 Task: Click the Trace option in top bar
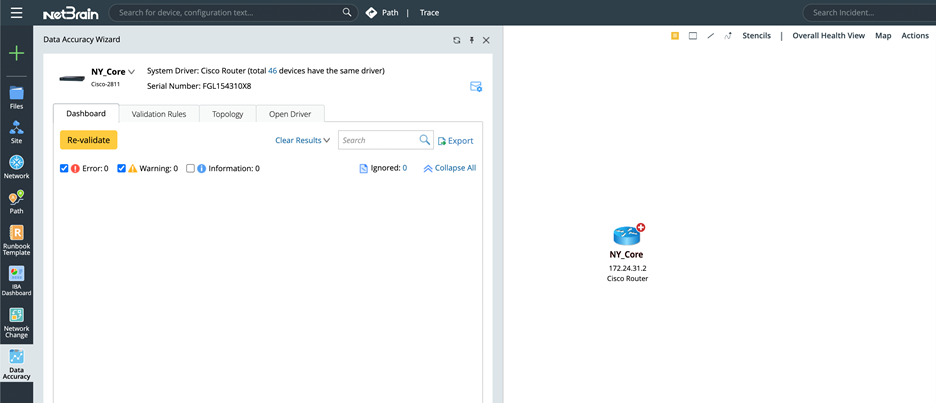coord(429,13)
